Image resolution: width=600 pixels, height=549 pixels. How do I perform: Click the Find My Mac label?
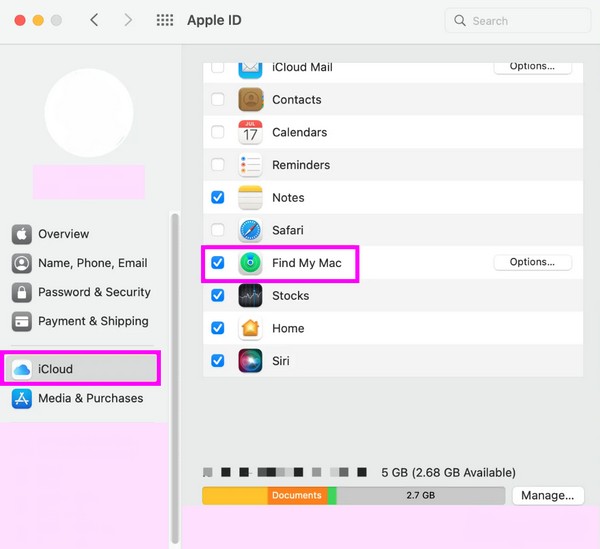tap(307, 263)
